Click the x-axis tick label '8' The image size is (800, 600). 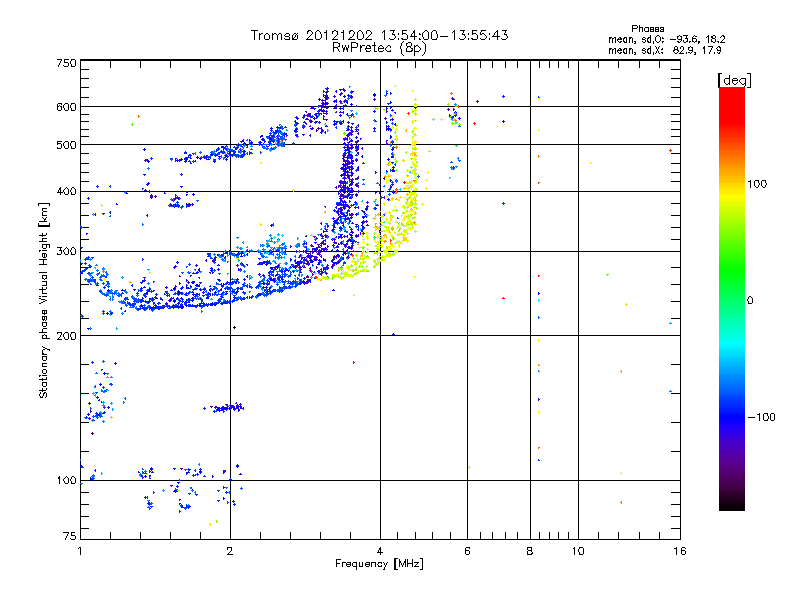point(530,551)
